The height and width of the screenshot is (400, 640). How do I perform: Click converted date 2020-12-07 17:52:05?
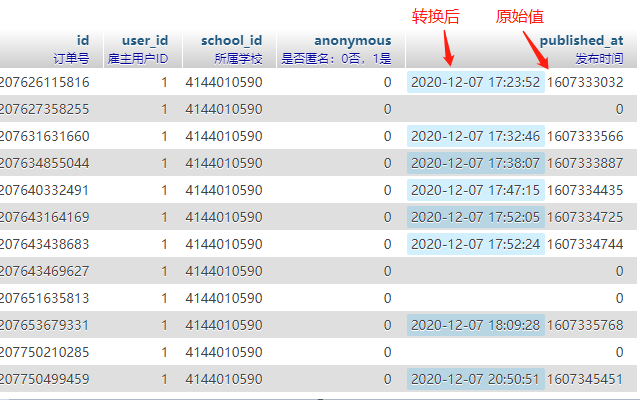476,217
